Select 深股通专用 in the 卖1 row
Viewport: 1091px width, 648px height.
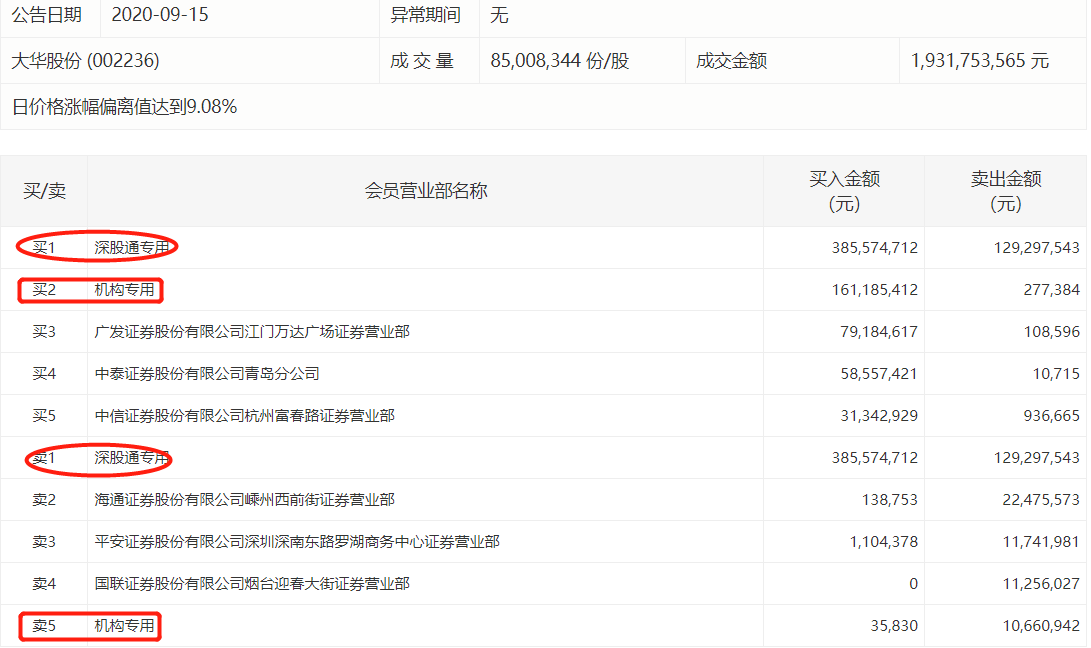(x=132, y=458)
